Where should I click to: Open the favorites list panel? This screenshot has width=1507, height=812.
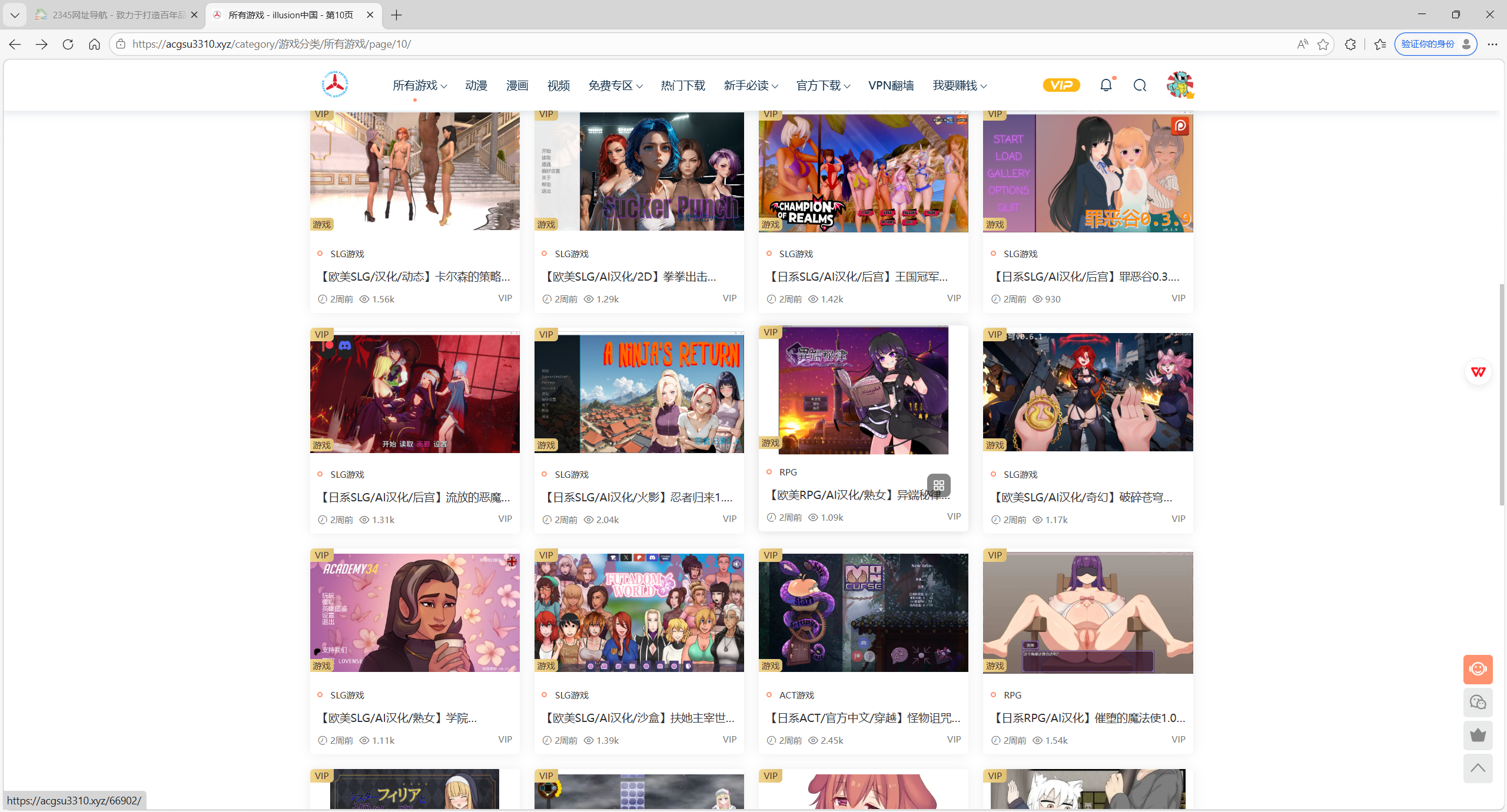pos(1380,44)
